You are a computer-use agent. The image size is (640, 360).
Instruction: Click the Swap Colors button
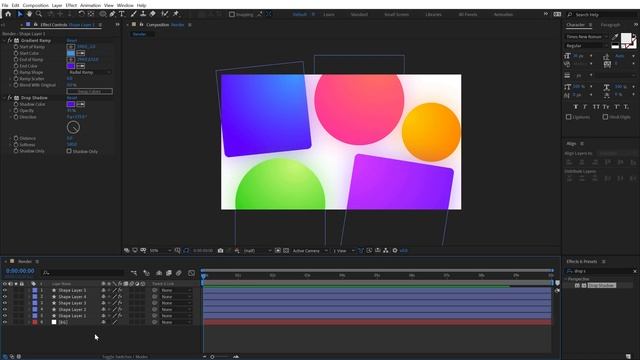click(x=89, y=91)
